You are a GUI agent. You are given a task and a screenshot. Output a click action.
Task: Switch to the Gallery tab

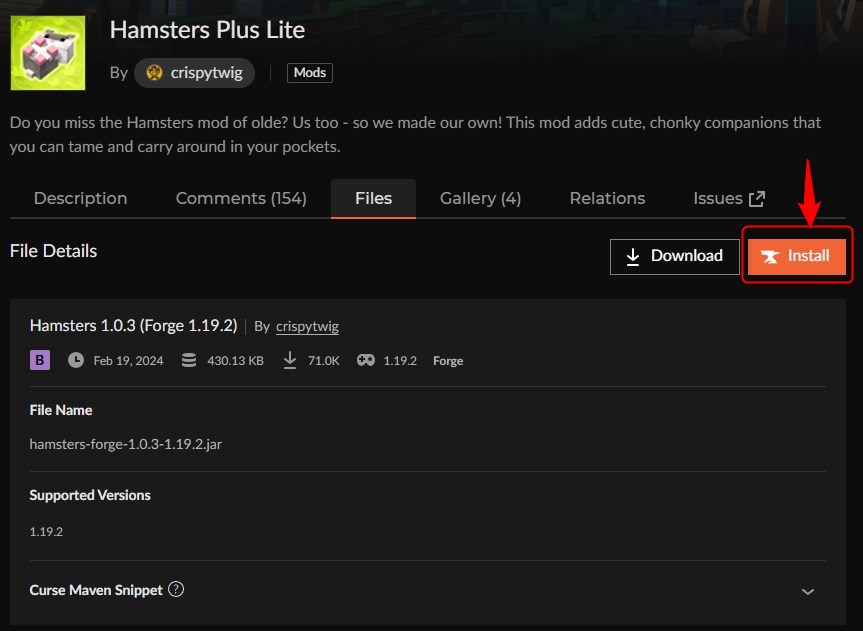coord(480,198)
